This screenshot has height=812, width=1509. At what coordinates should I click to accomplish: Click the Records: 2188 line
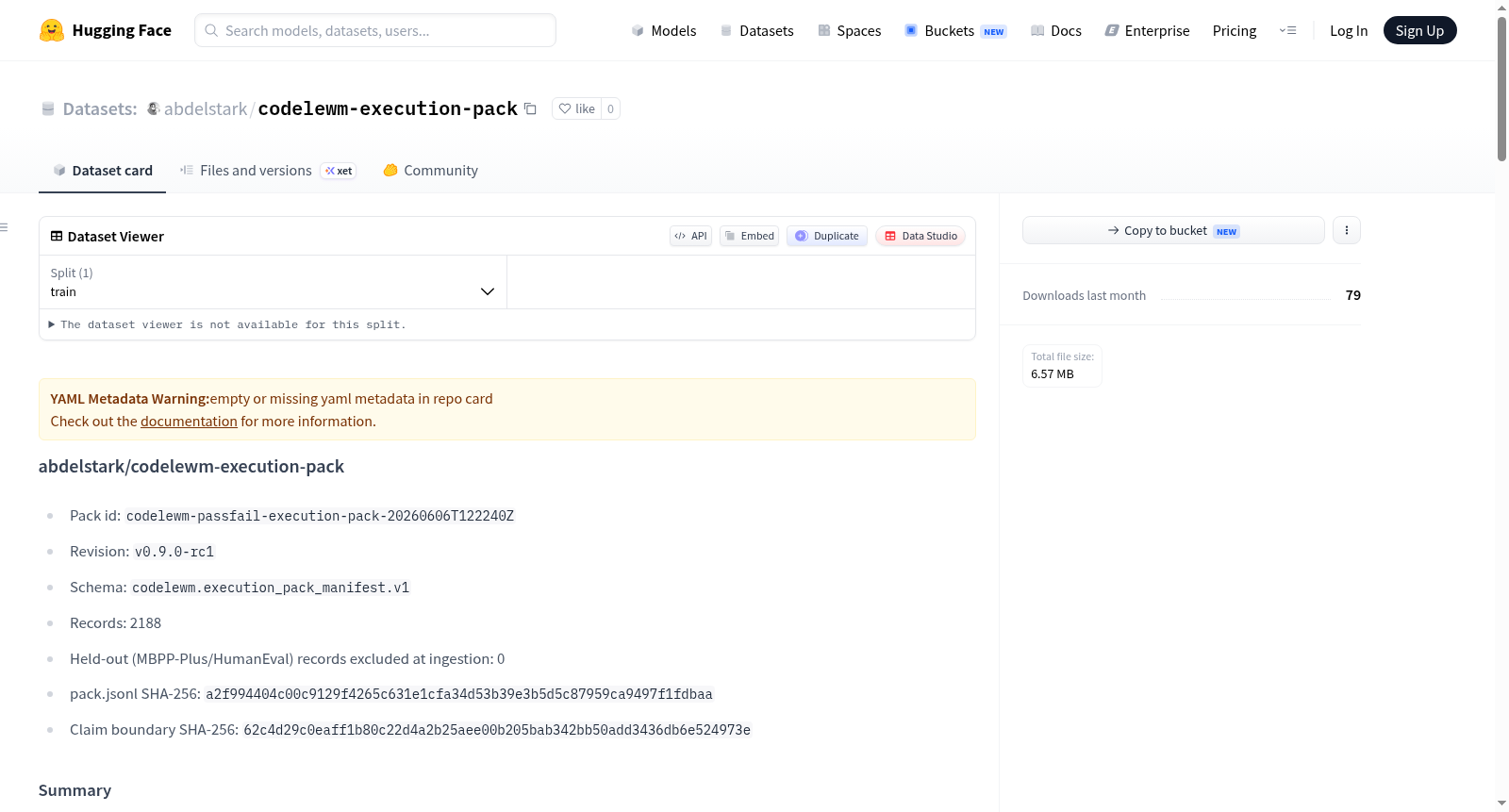pos(115,623)
